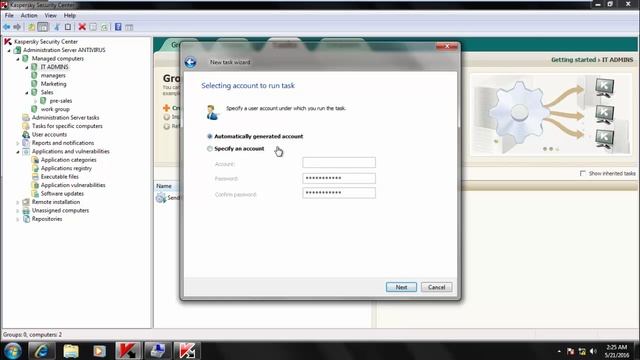The height and width of the screenshot is (360, 640).
Task: Click the volume speaker tray icon
Action: click(x=593, y=351)
